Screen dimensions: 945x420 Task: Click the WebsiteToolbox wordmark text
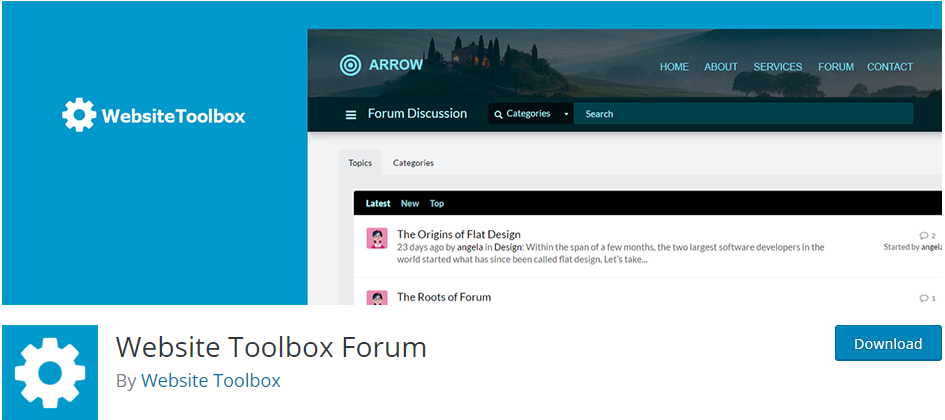click(x=174, y=116)
